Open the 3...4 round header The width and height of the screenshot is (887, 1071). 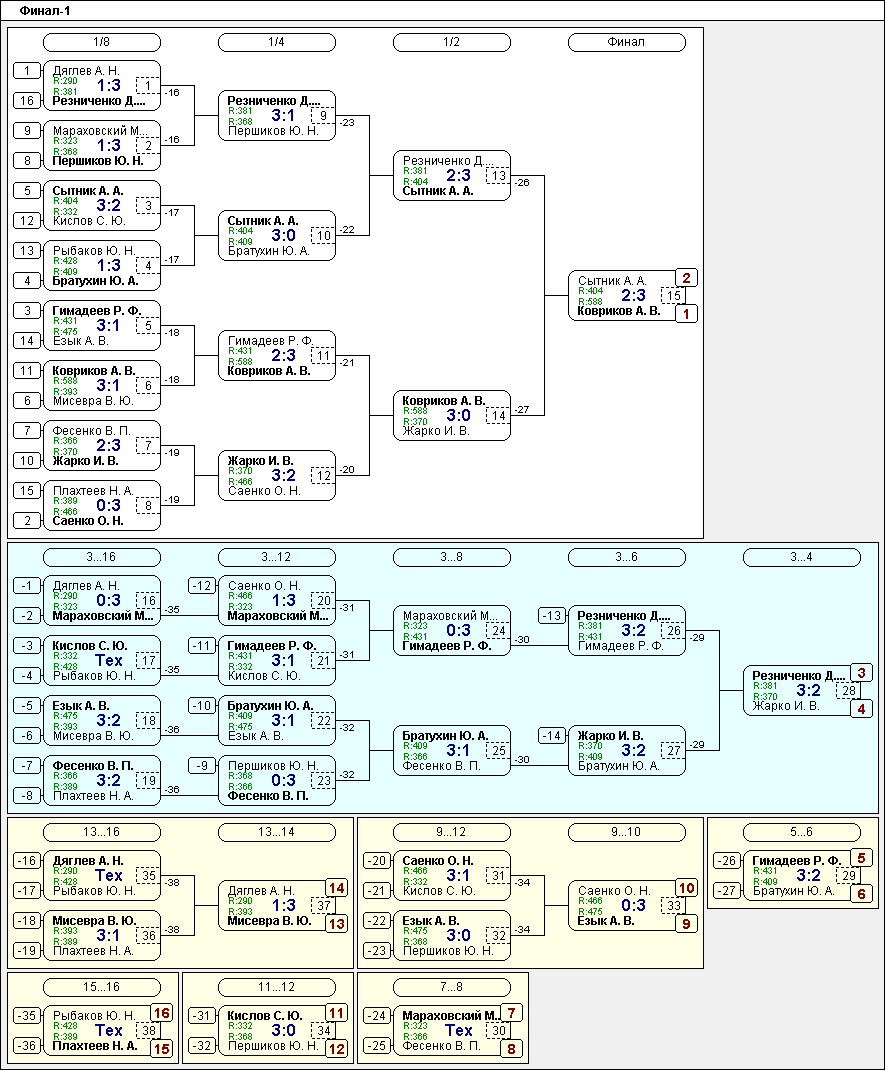click(x=801, y=557)
